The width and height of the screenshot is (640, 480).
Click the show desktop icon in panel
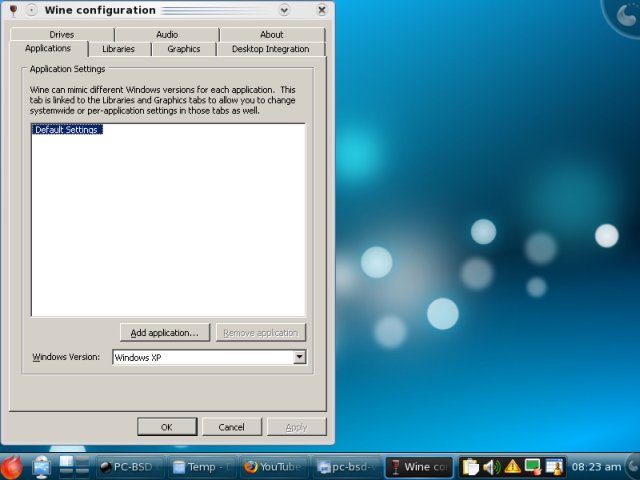(x=42, y=466)
